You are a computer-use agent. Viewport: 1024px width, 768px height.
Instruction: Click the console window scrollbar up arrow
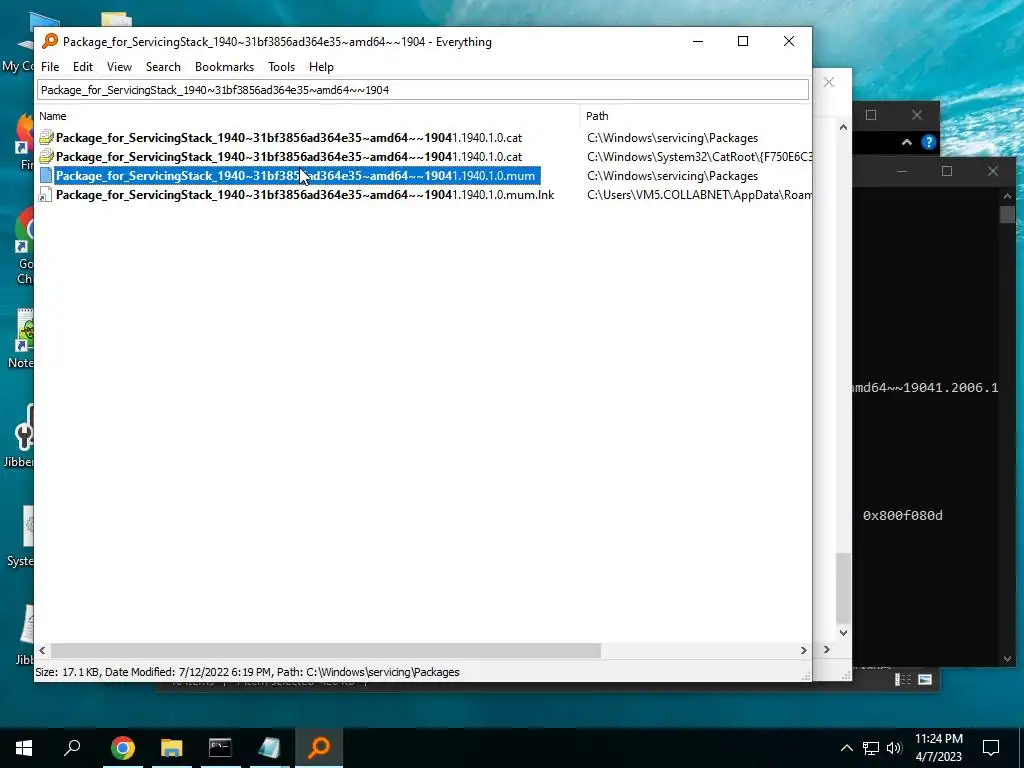pos(1007,196)
